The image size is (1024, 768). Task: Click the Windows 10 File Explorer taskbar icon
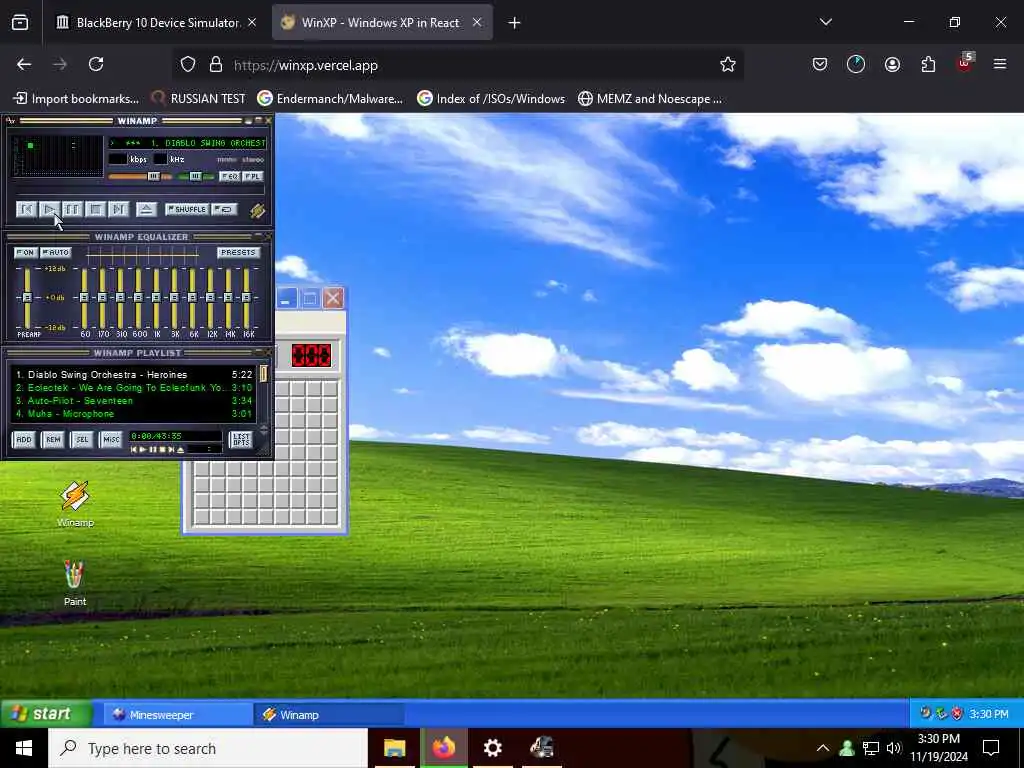click(x=394, y=748)
